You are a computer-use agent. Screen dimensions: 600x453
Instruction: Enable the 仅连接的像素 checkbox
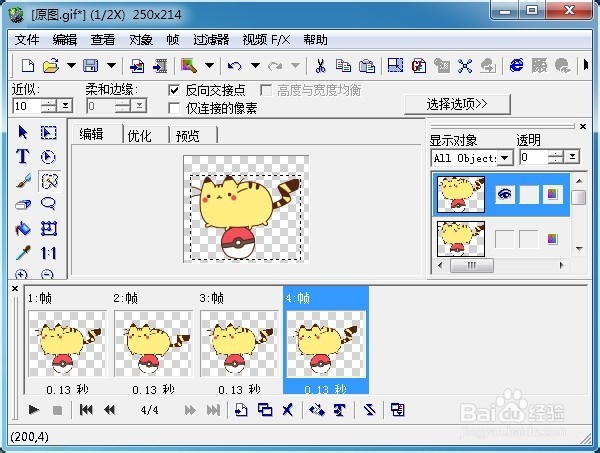(x=174, y=108)
